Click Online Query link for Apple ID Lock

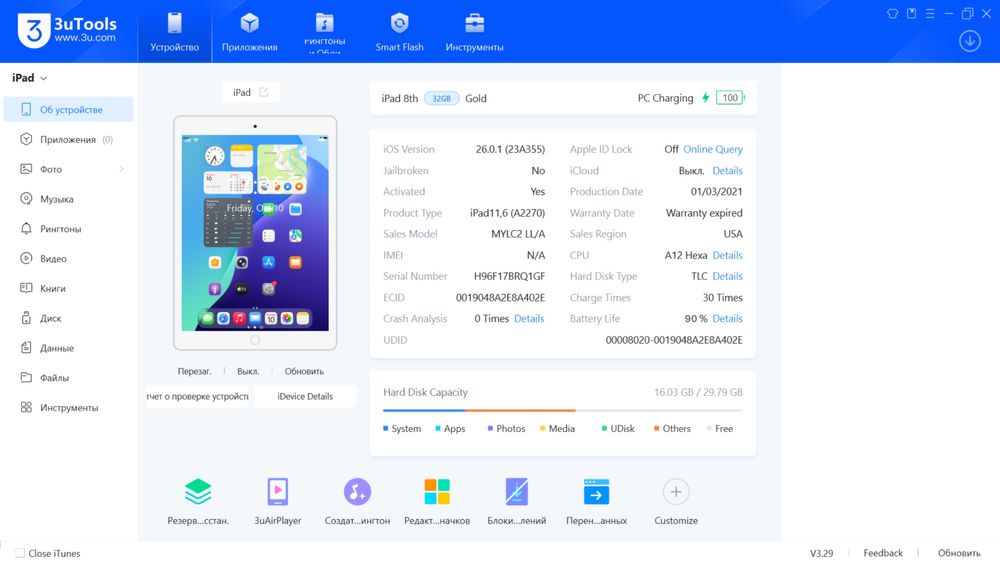[713, 149]
